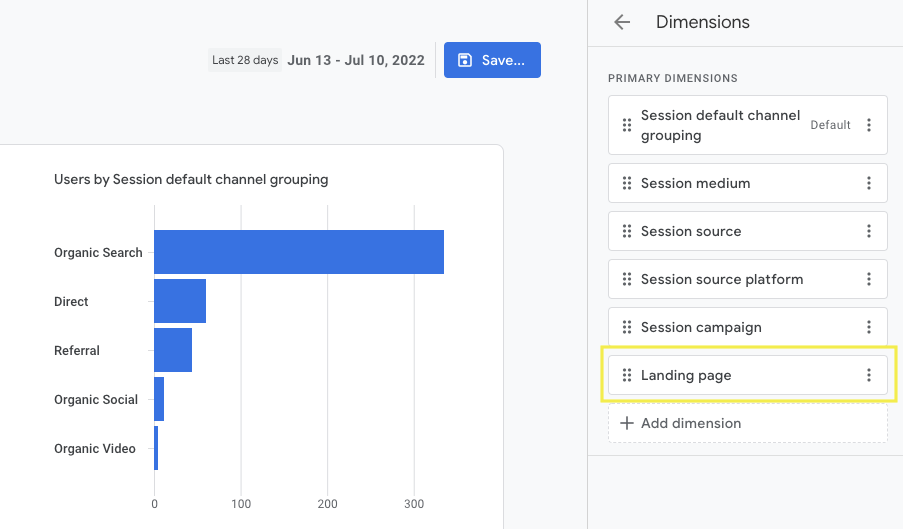Click the Organic Search bar in chart
903x529 pixels.
tap(298, 252)
